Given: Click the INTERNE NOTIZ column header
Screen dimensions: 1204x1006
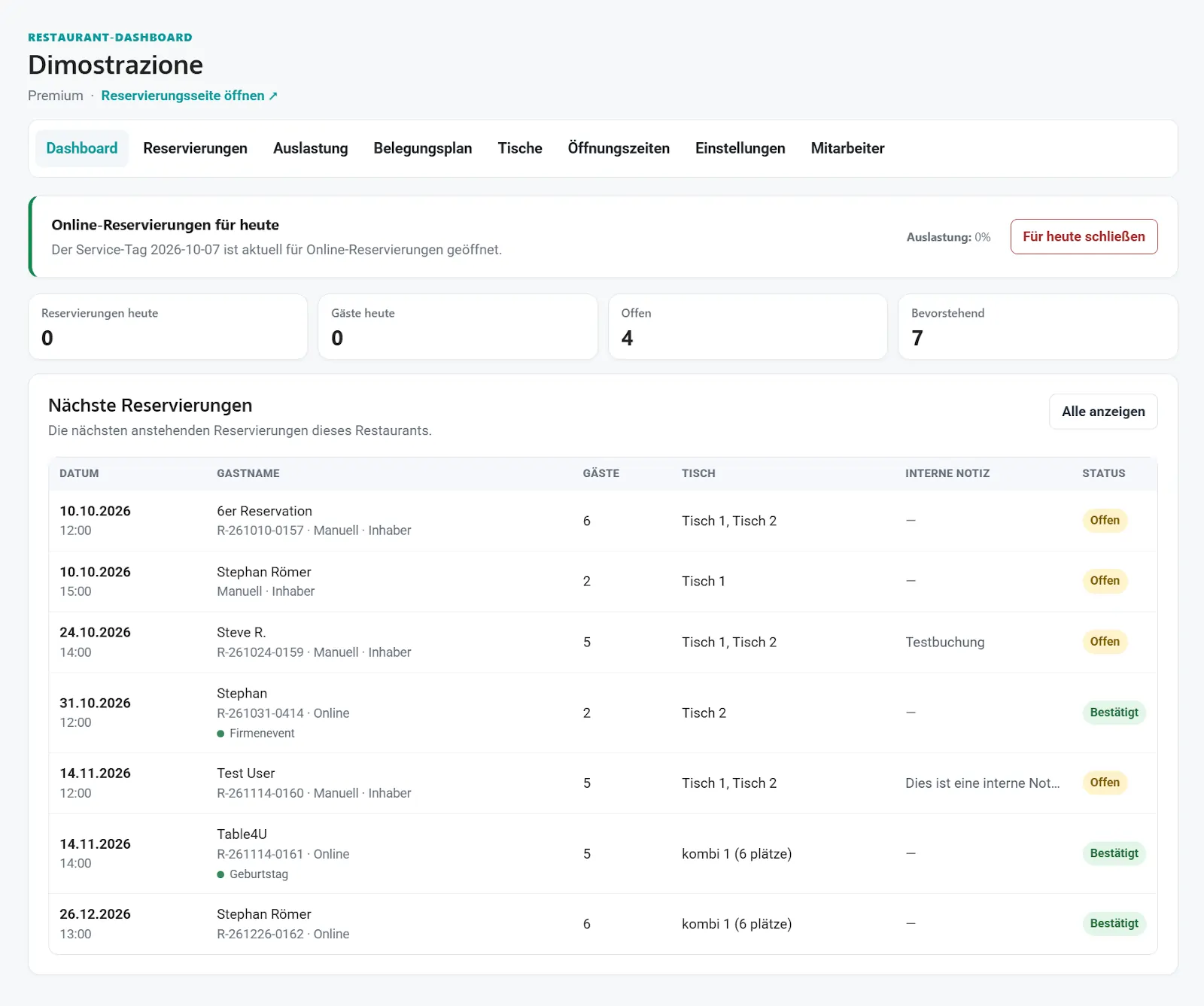Looking at the screenshot, I should click(x=947, y=473).
